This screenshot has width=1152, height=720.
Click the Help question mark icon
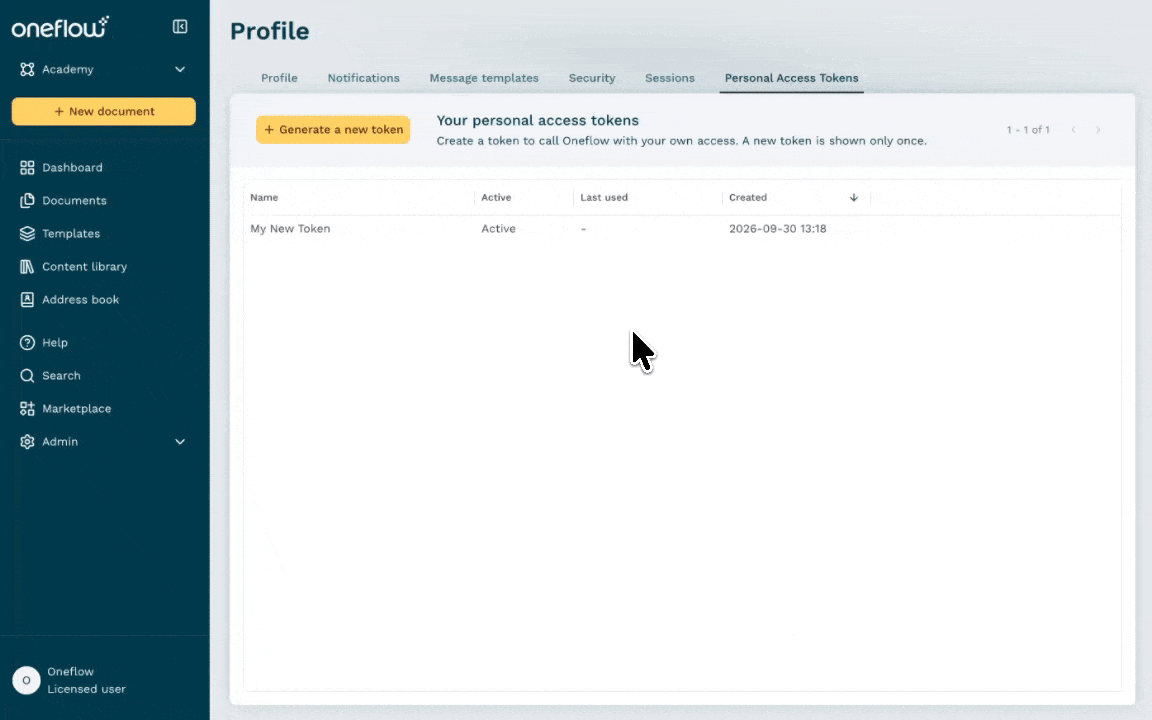tap(27, 342)
